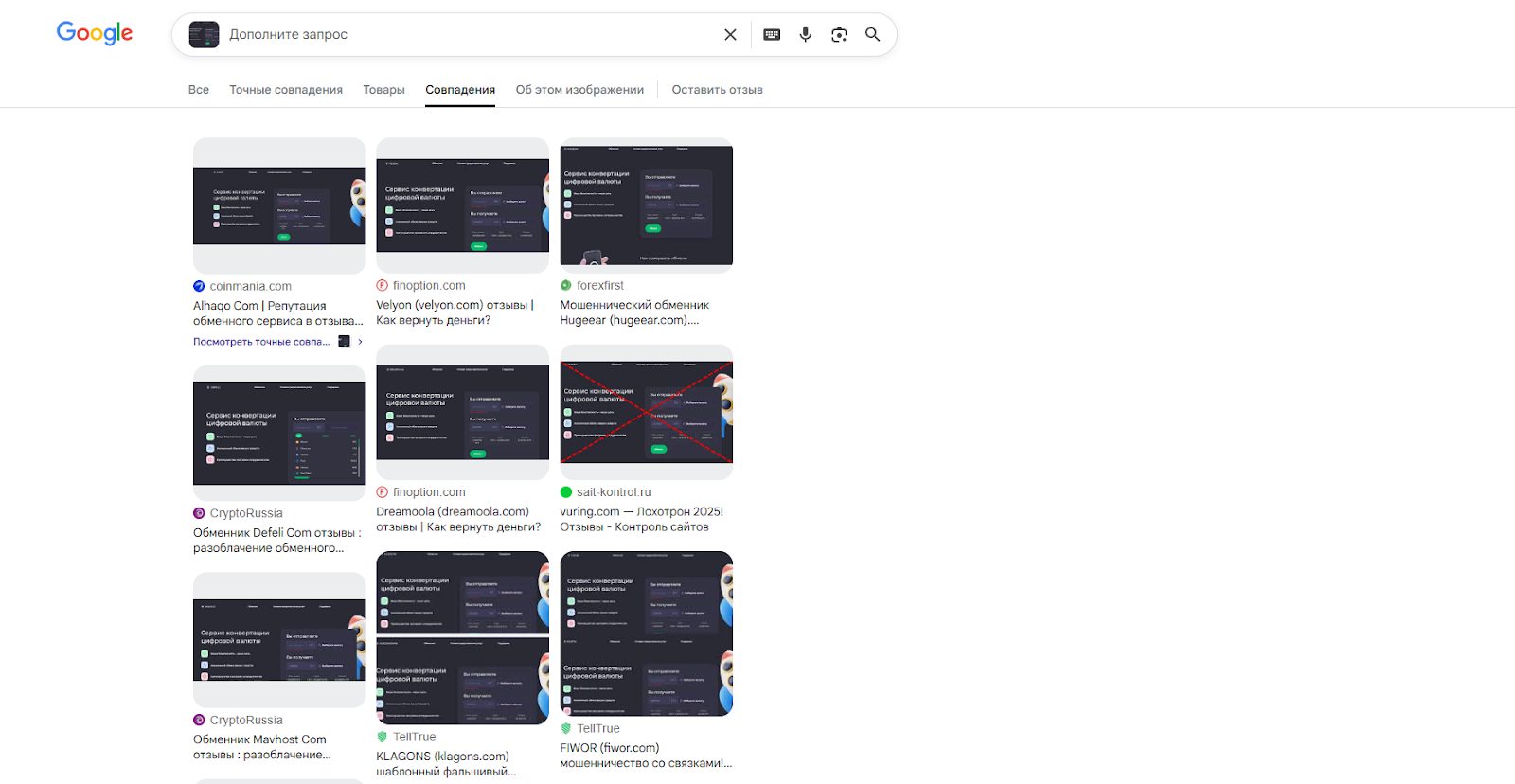Click the Google logo
The width and height of the screenshot is (1515, 784).
point(95,33)
